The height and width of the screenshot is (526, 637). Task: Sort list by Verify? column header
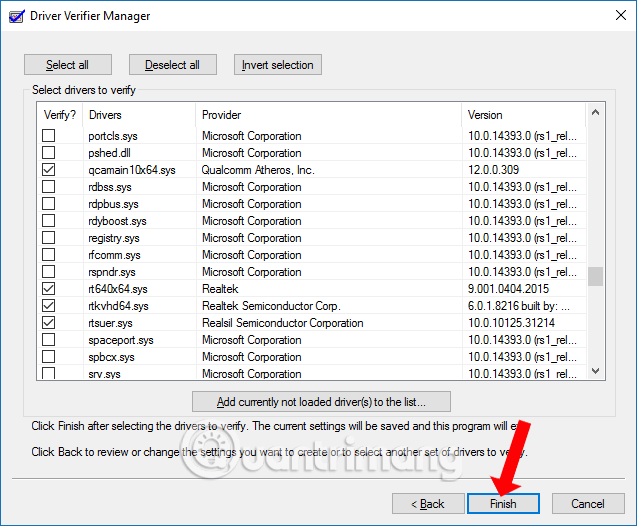pyautogui.click(x=59, y=115)
